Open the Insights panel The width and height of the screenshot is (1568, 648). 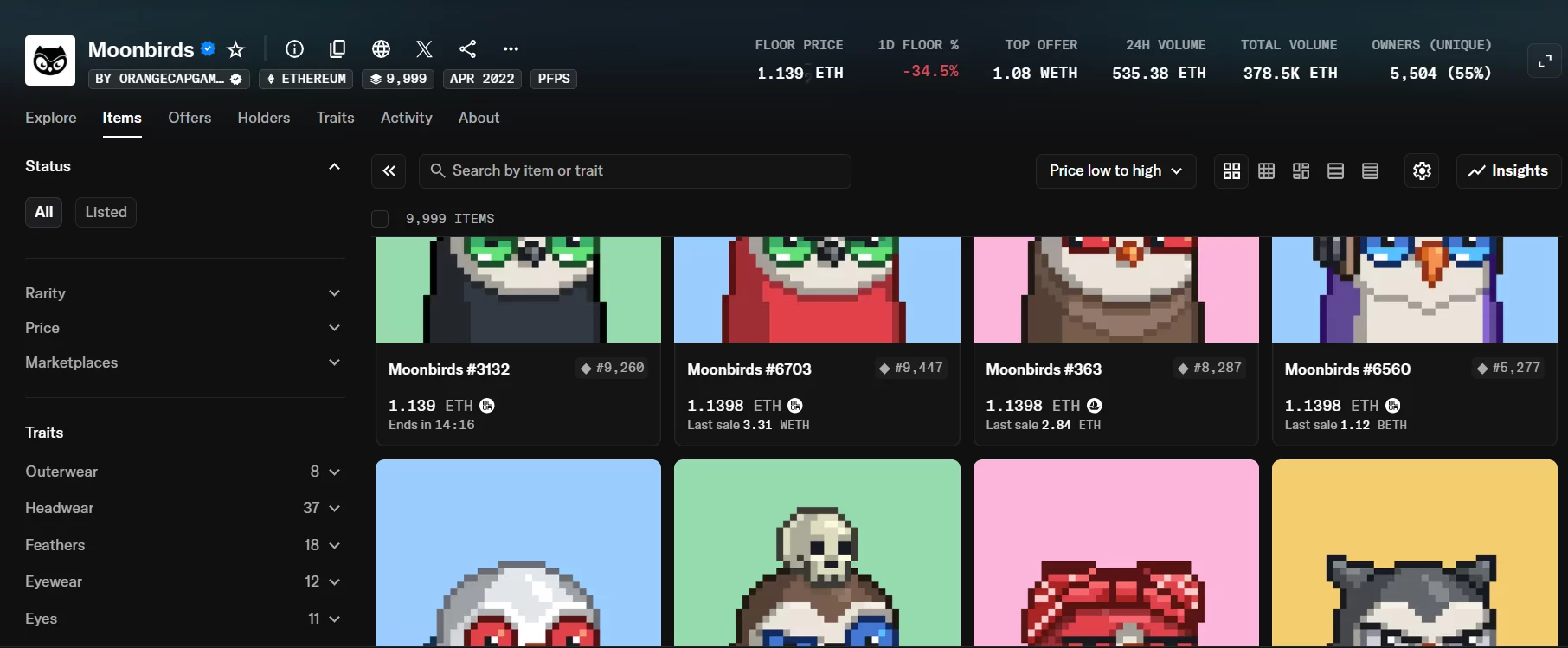coord(1508,171)
